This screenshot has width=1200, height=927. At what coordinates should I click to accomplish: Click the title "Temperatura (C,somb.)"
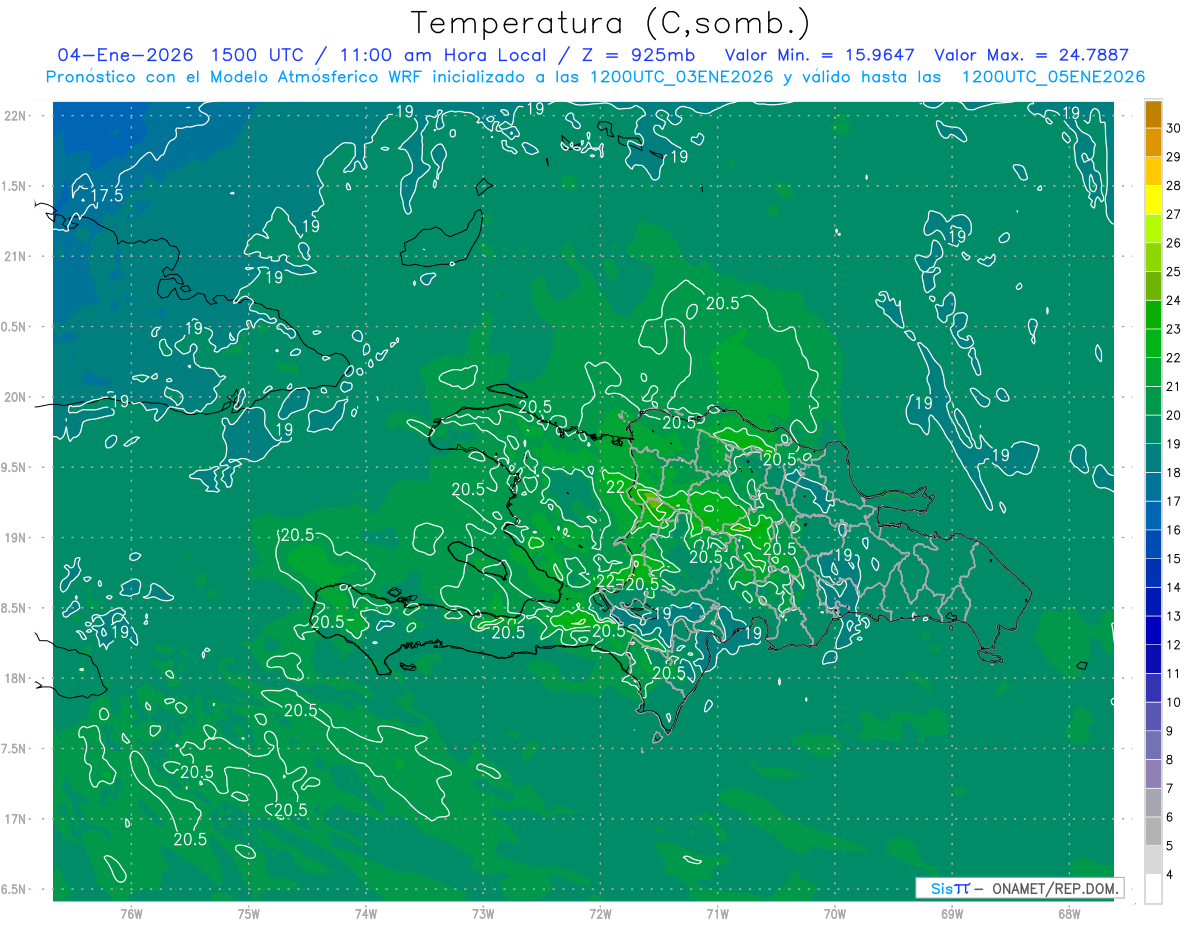tap(611, 23)
